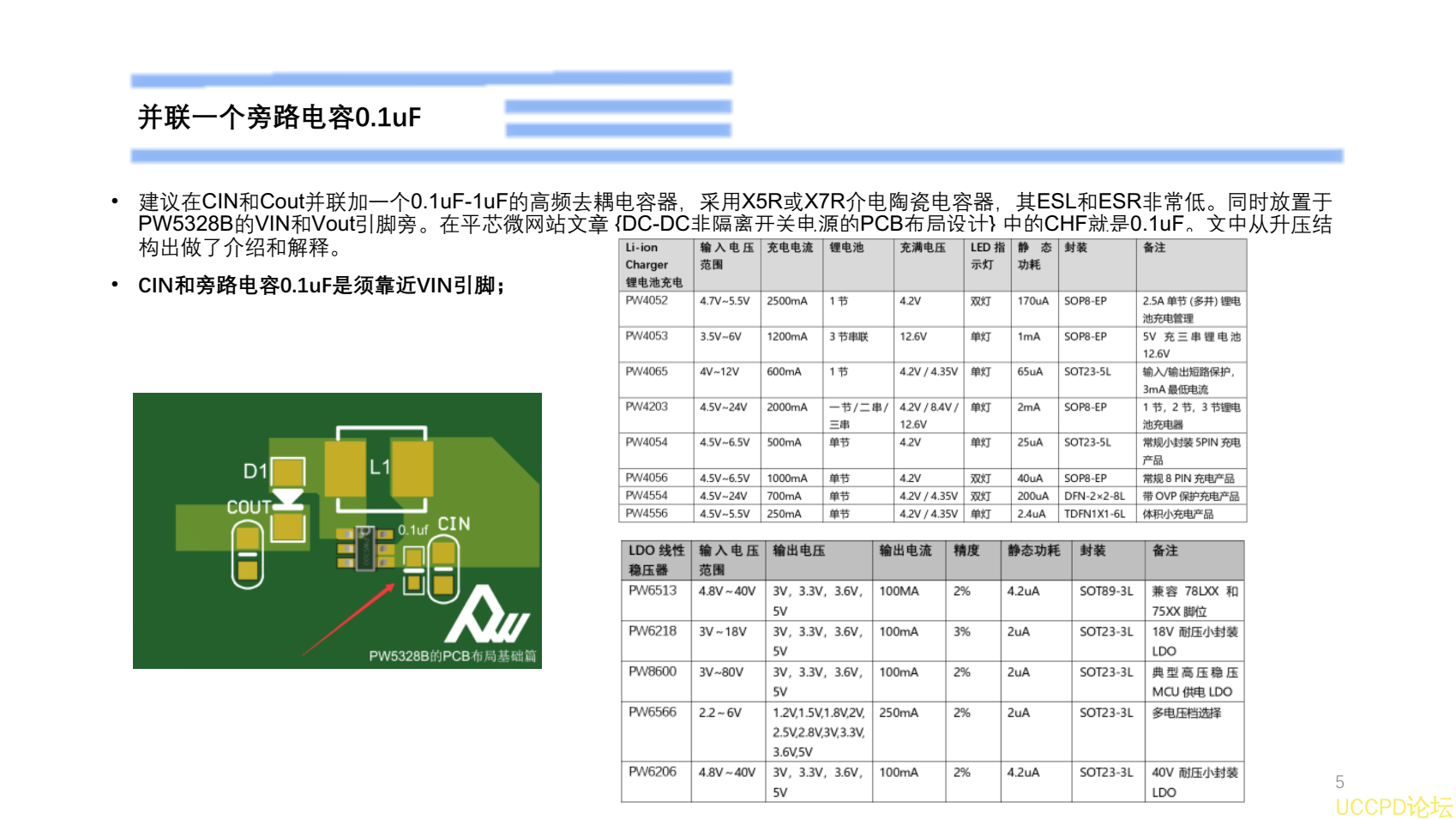Select the PW5300 chip footprint on the PCB
This screenshot has width=1456, height=819.
click(x=365, y=549)
